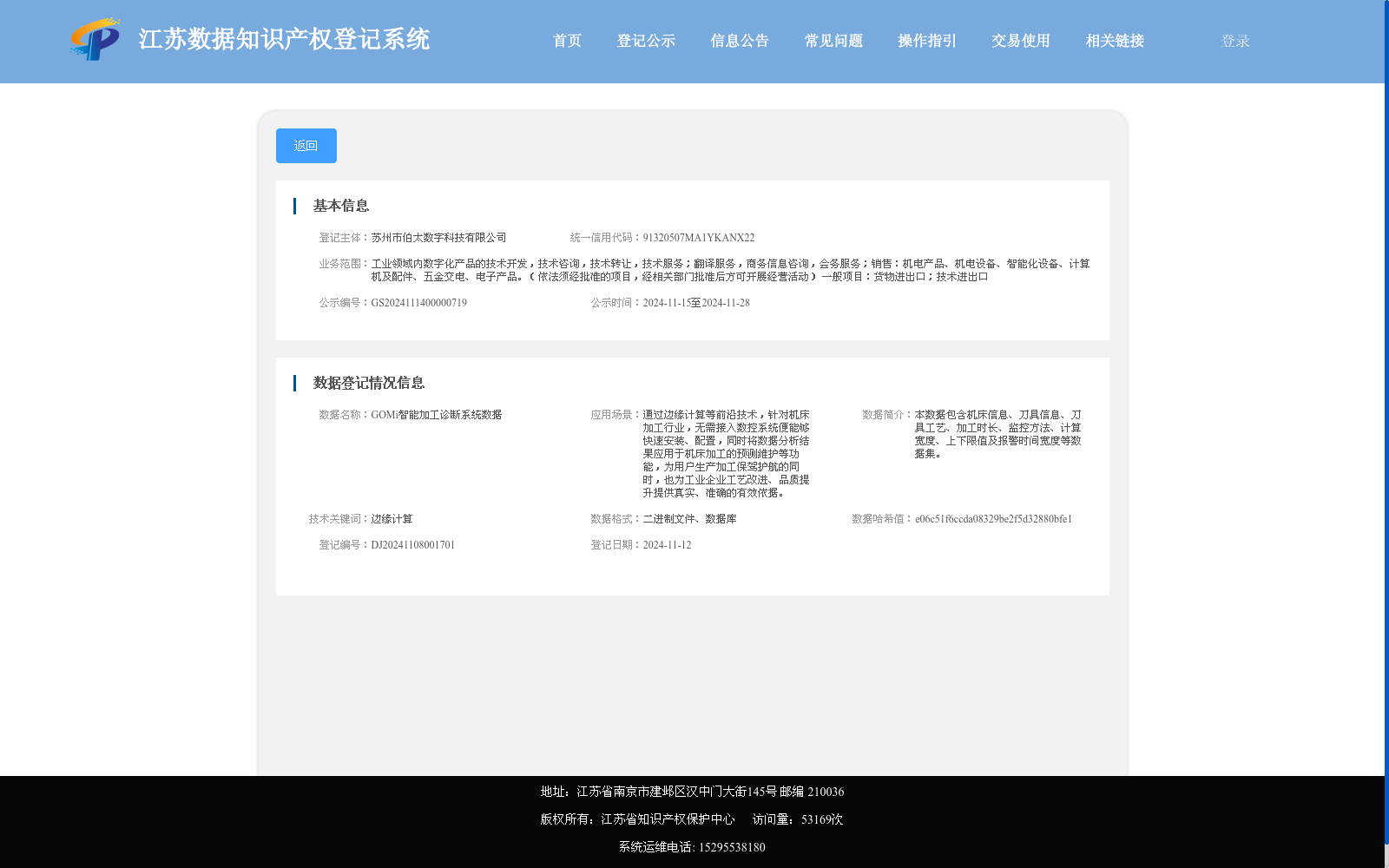
Task: Select 操作指引 in navigation
Action: click(x=927, y=41)
